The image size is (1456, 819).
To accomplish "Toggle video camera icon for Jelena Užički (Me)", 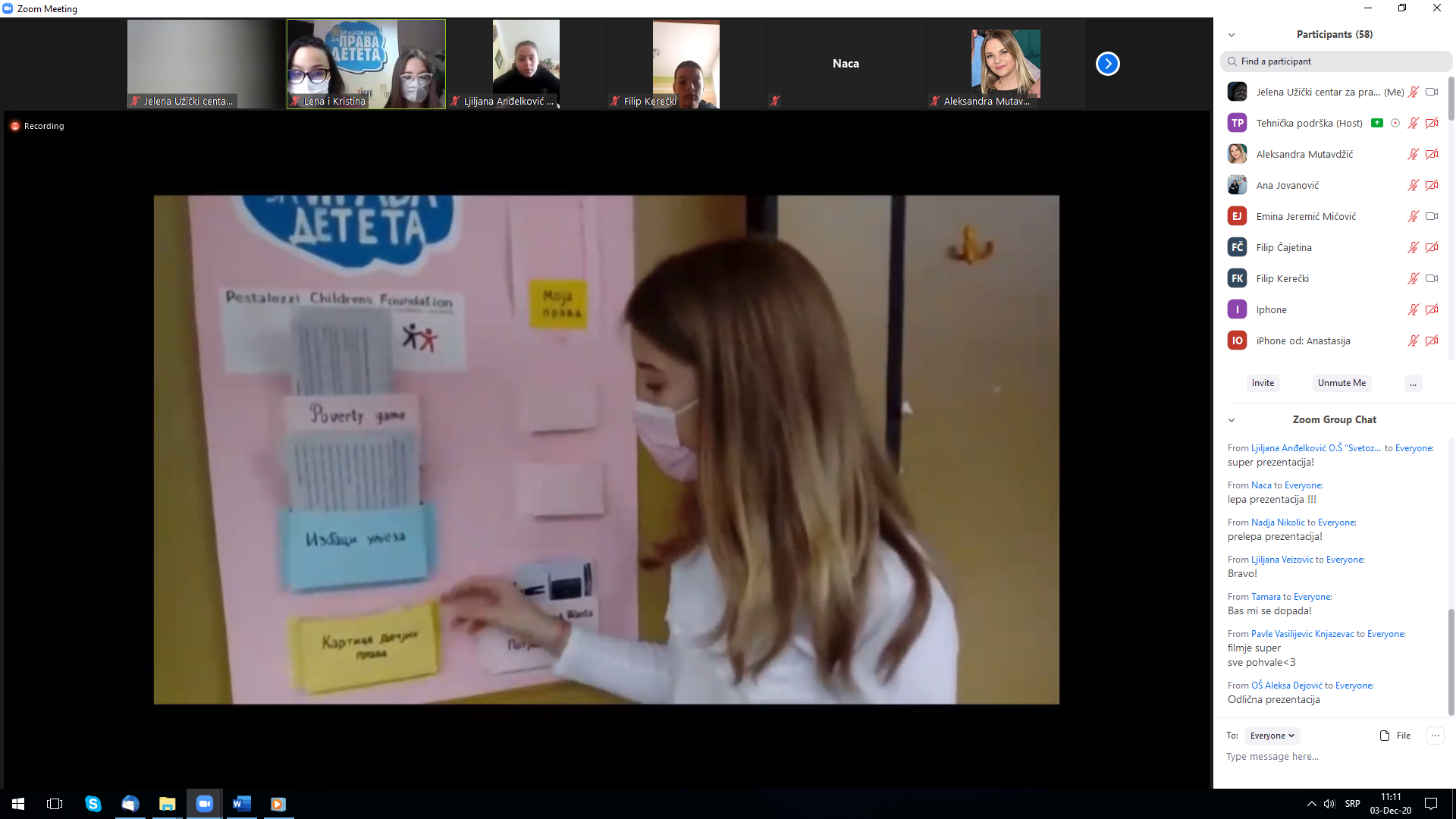I will [1432, 92].
